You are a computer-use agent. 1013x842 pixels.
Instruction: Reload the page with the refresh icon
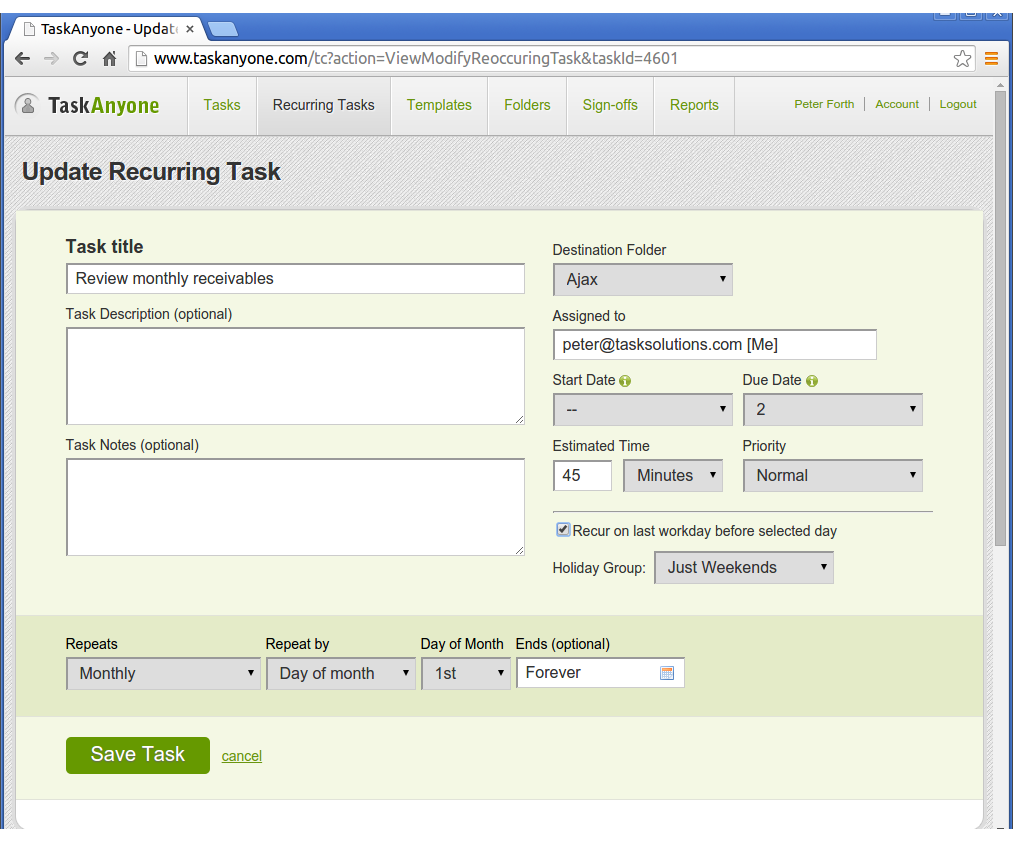coord(80,59)
